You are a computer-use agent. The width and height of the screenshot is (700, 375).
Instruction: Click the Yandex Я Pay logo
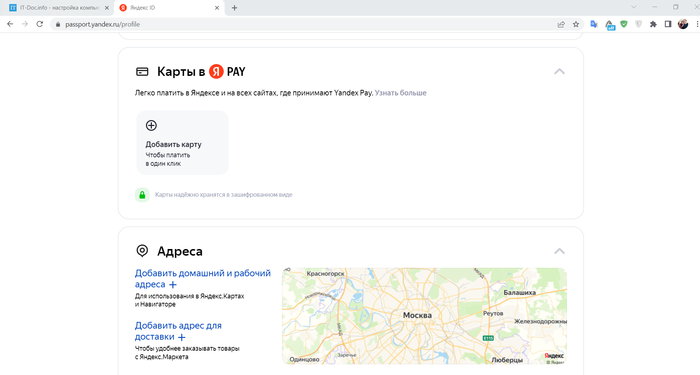coord(227,71)
